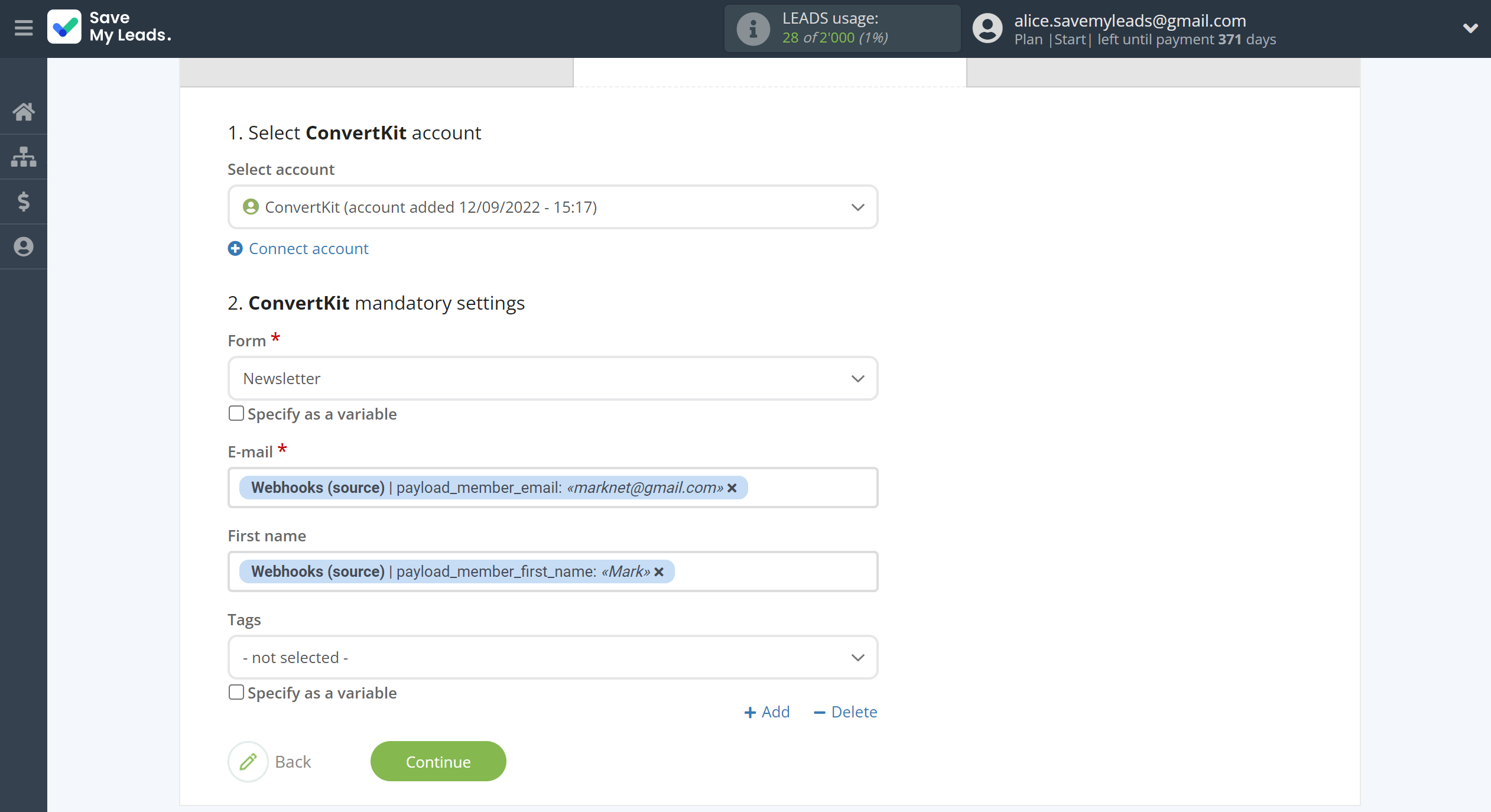The height and width of the screenshot is (812, 1491).
Task: Select the middle active step tab
Action: (770, 72)
